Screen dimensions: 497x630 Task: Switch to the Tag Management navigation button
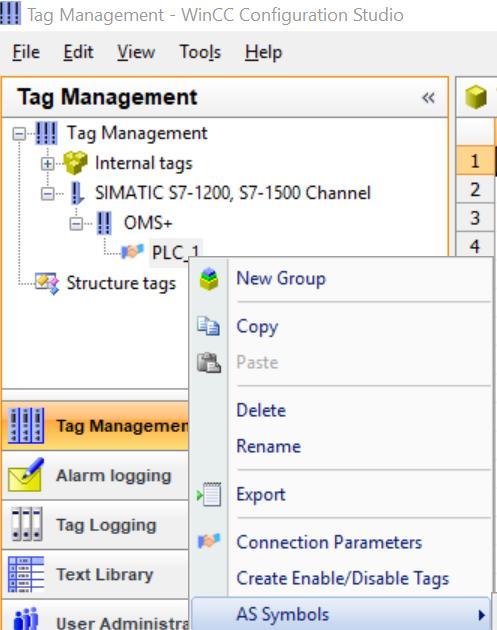coord(95,426)
